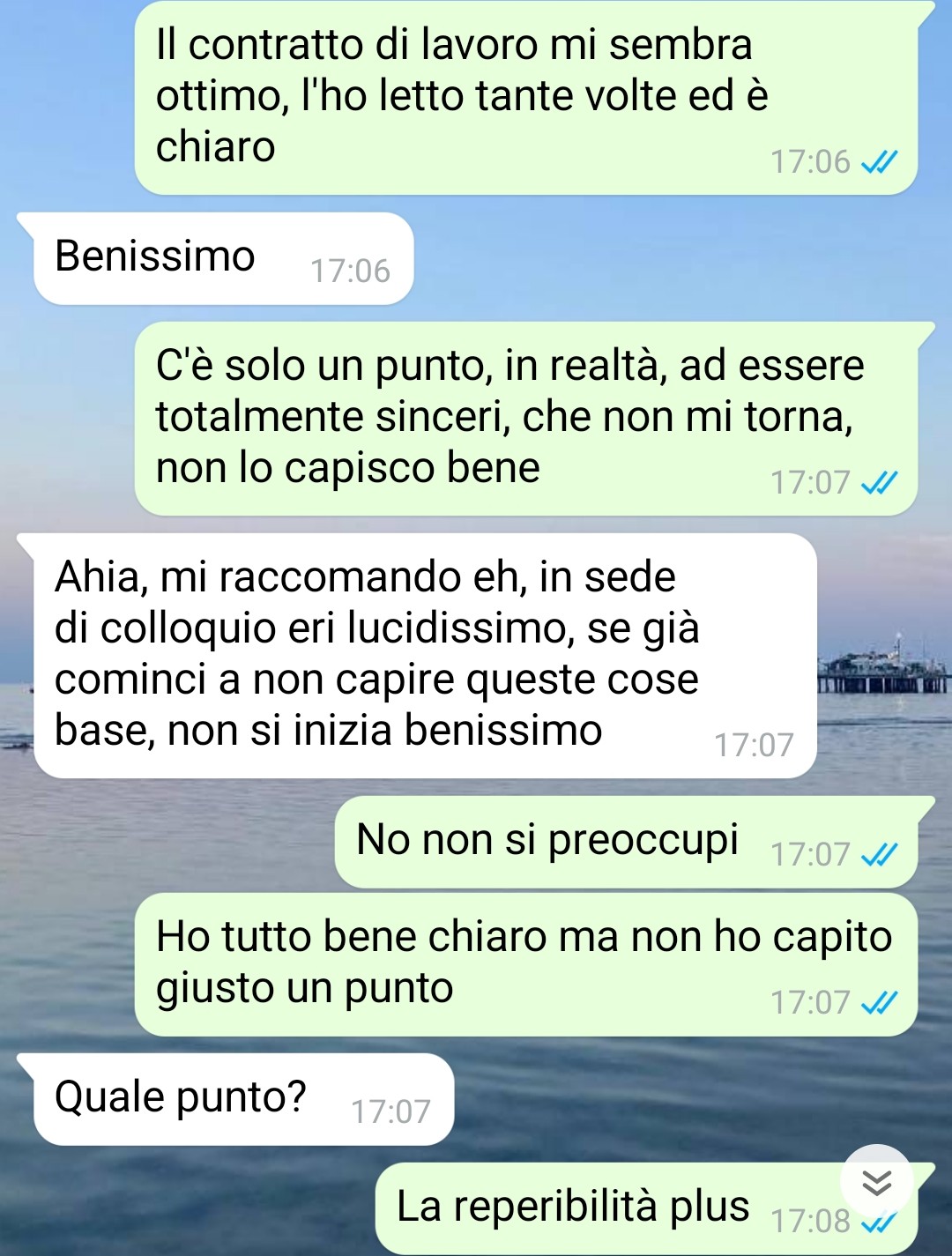952x1256 pixels.
Task: Tap the ticks on 'La reperibilità plus'
Action: (879, 1223)
